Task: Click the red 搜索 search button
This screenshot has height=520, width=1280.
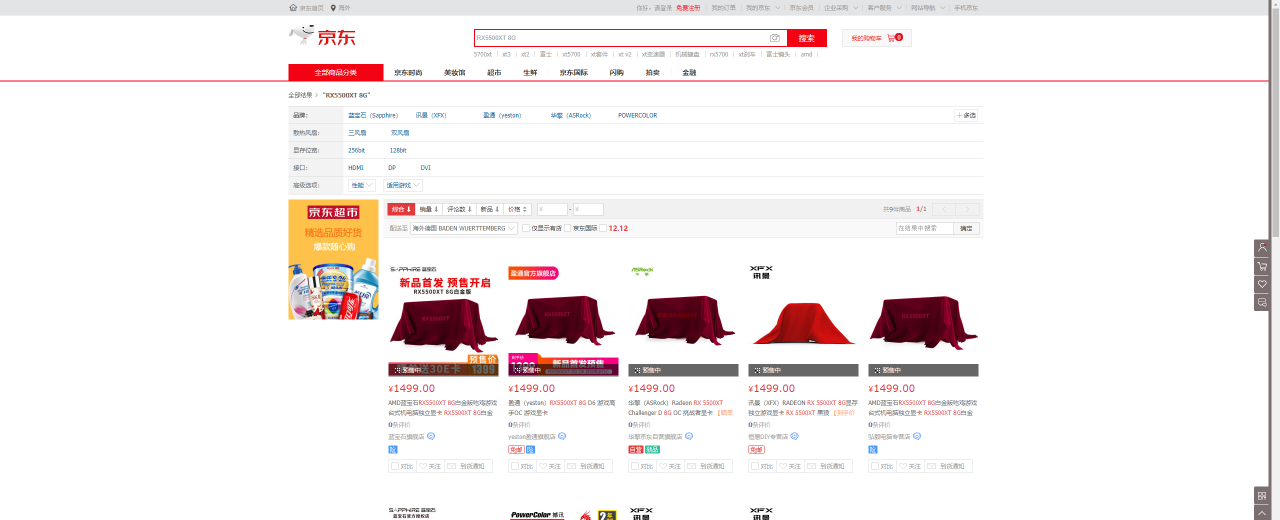Action: [807, 38]
